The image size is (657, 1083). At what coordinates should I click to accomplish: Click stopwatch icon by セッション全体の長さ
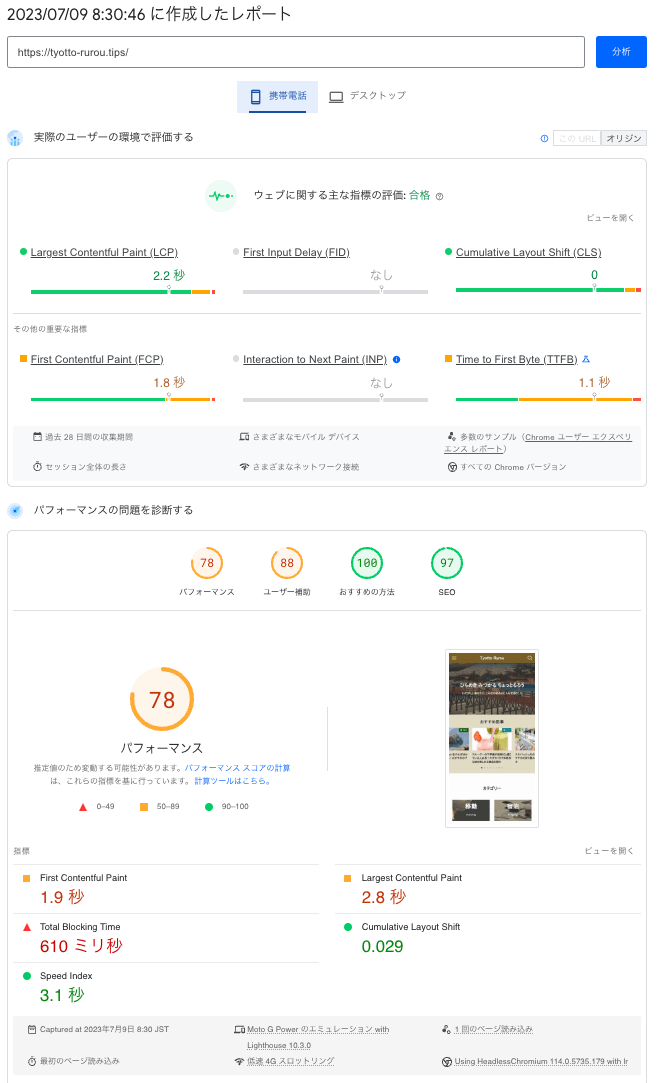(37, 467)
